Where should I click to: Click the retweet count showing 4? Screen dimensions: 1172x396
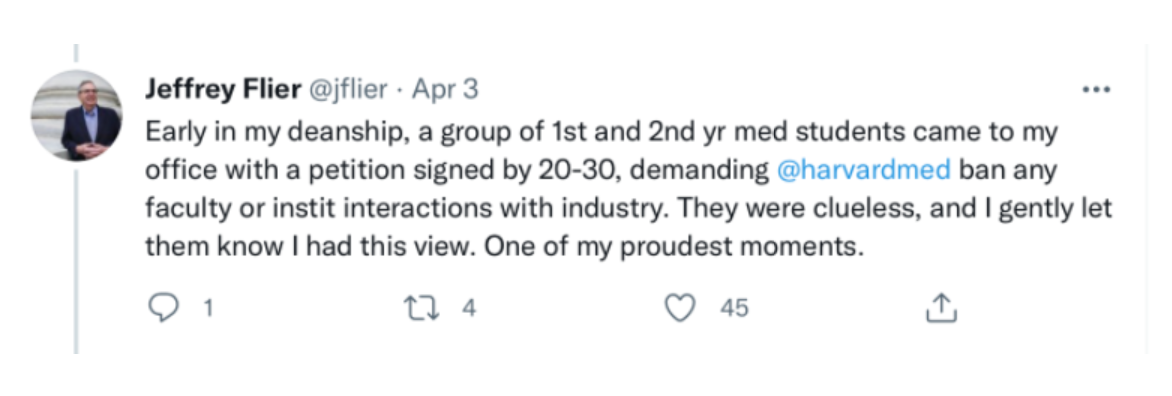(469, 308)
